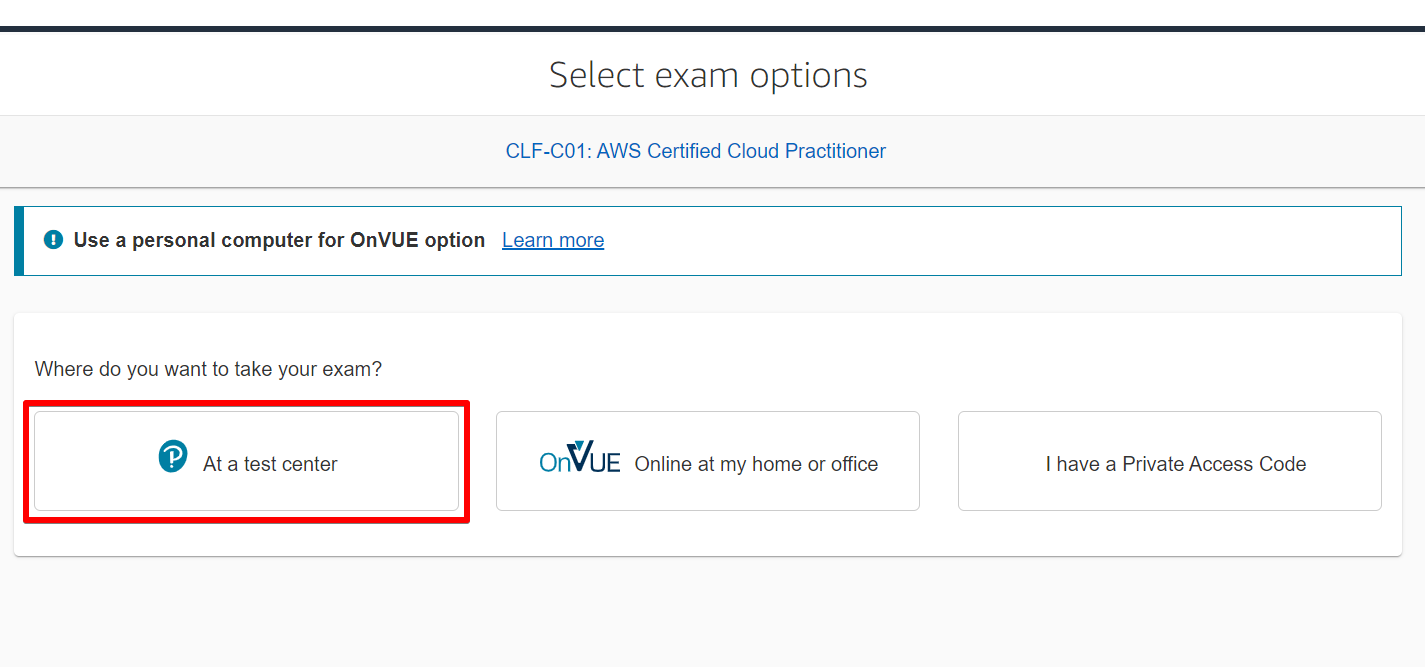Click the info icon in the notice banner
The width and height of the screenshot is (1425, 667).
click(x=53, y=240)
